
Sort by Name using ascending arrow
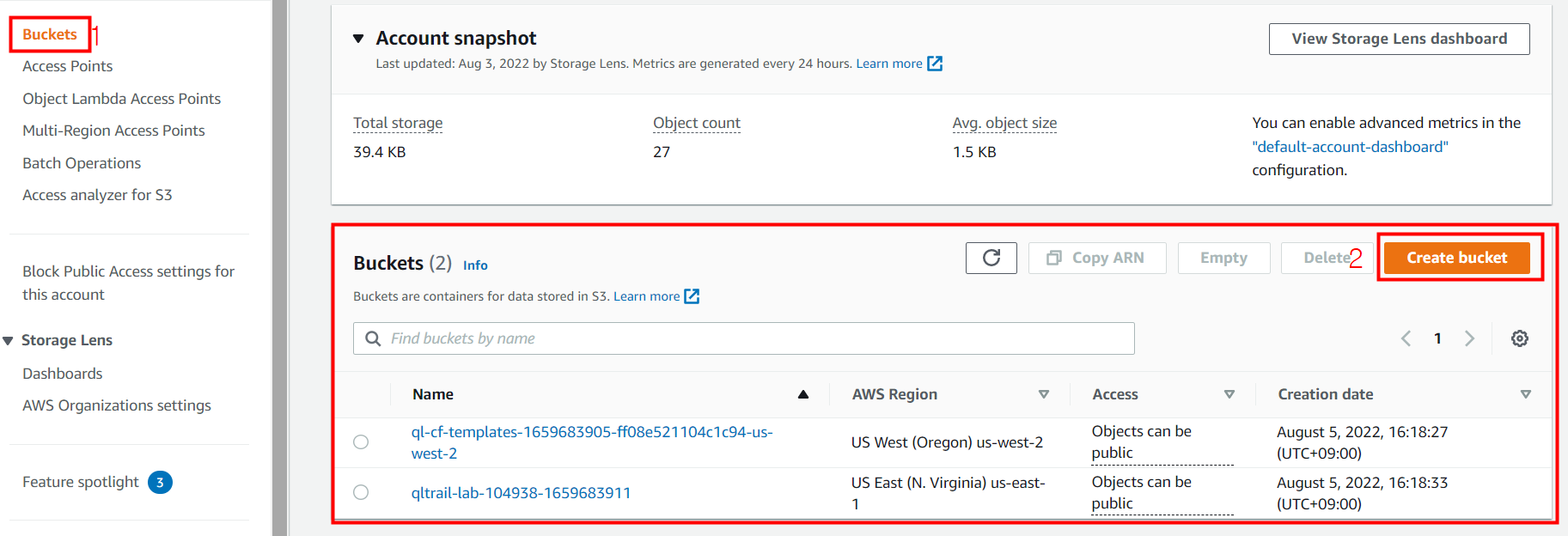(803, 394)
